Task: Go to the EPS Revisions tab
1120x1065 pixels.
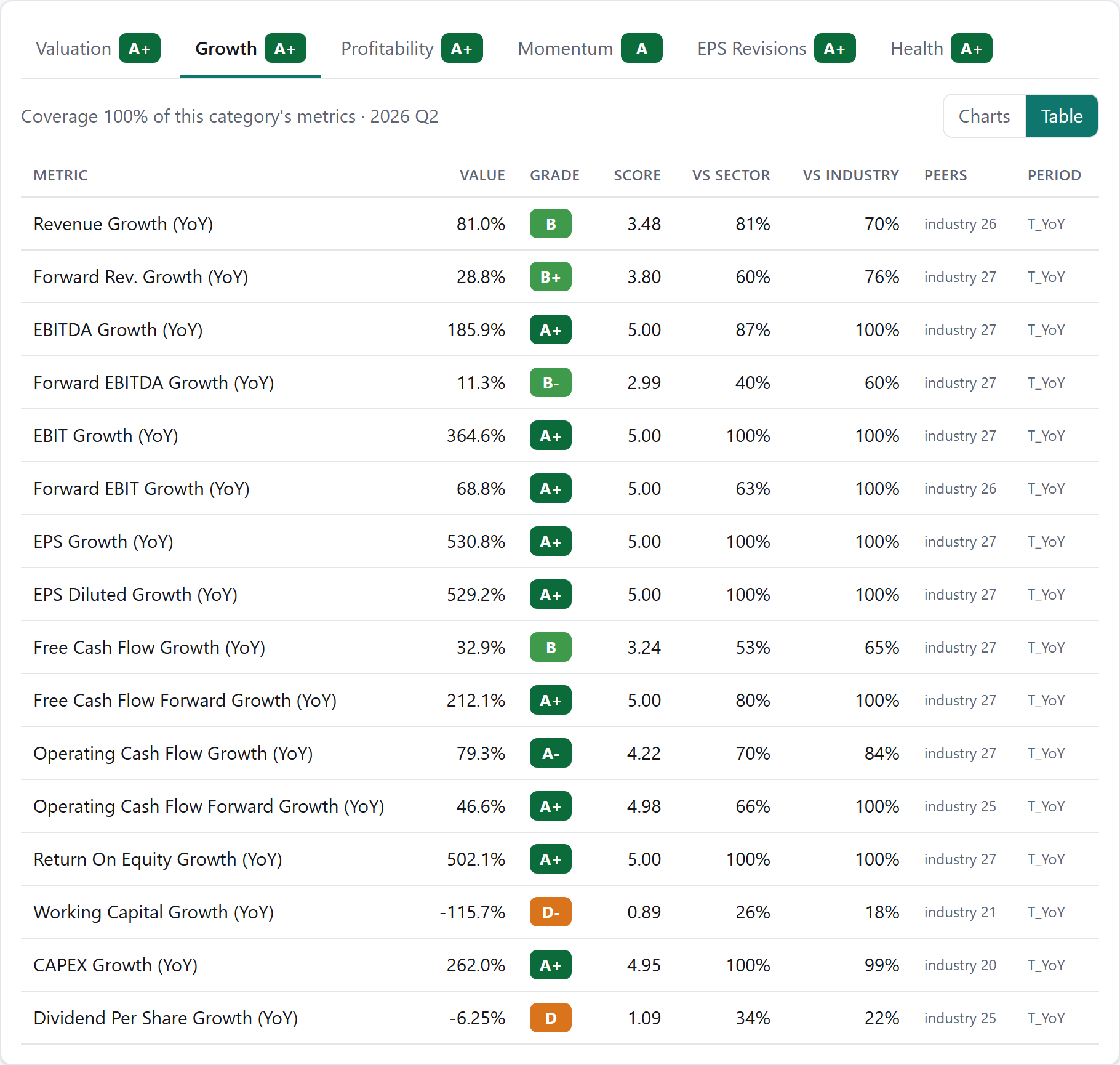Action: 776,49
